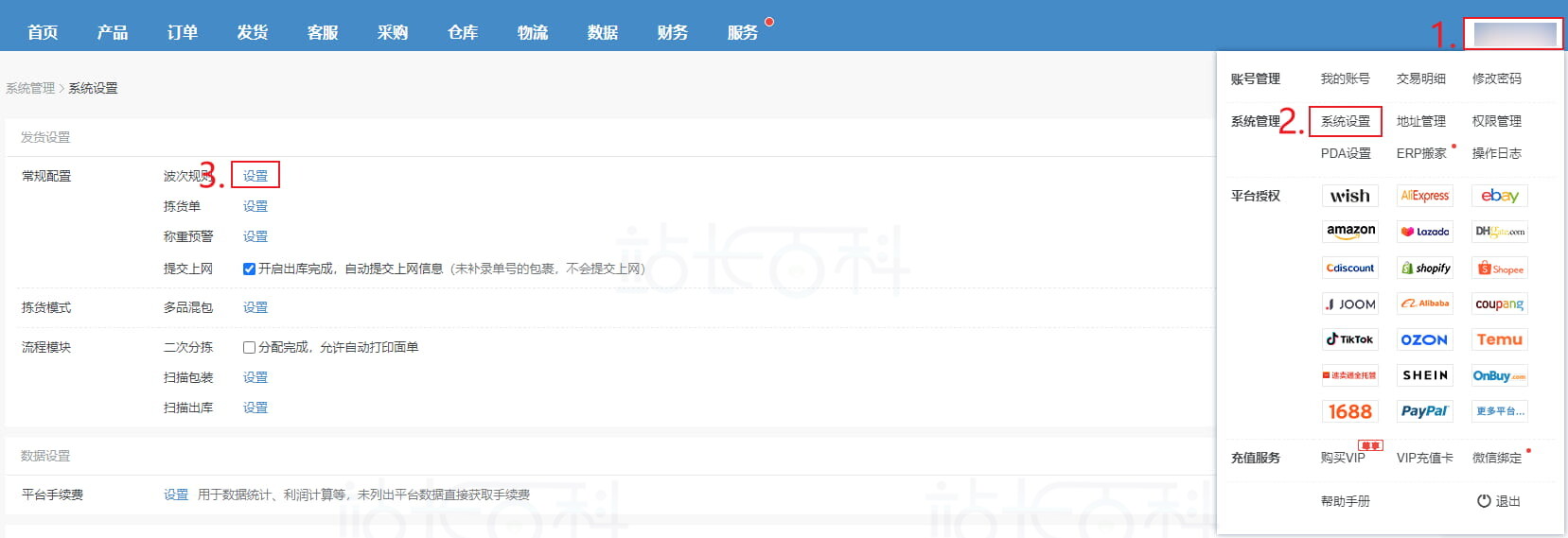Enable 二次分拣 auto print label checkbox
1568x538 pixels.
(x=249, y=347)
